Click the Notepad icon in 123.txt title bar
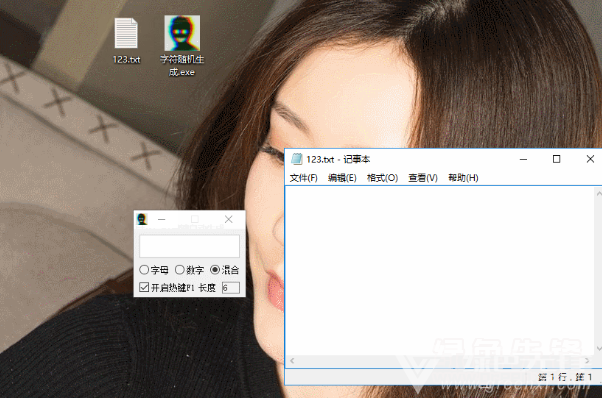The height and width of the screenshot is (398, 602). (x=296, y=159)
